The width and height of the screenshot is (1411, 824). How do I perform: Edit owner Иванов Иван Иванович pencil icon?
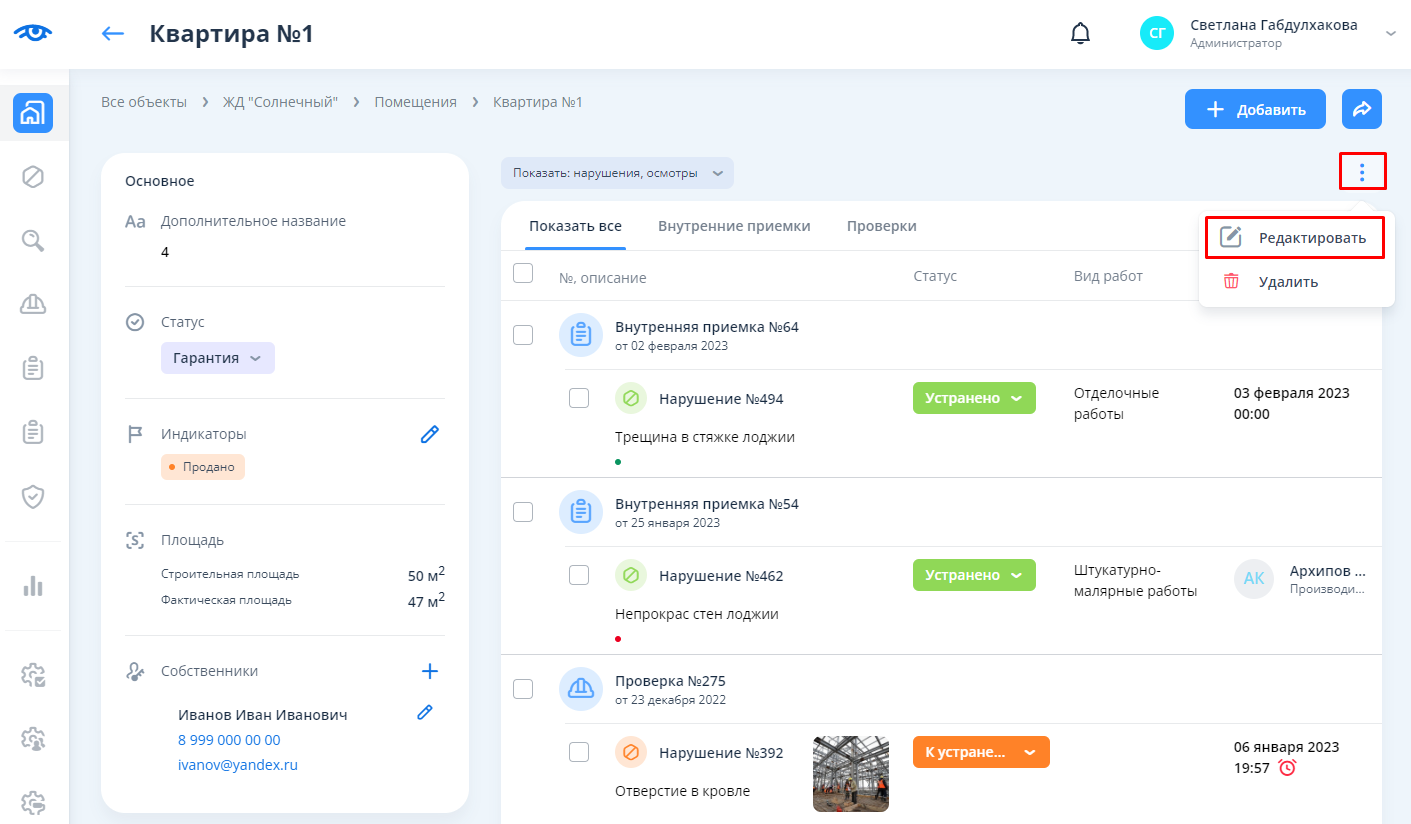click(425, 712)
